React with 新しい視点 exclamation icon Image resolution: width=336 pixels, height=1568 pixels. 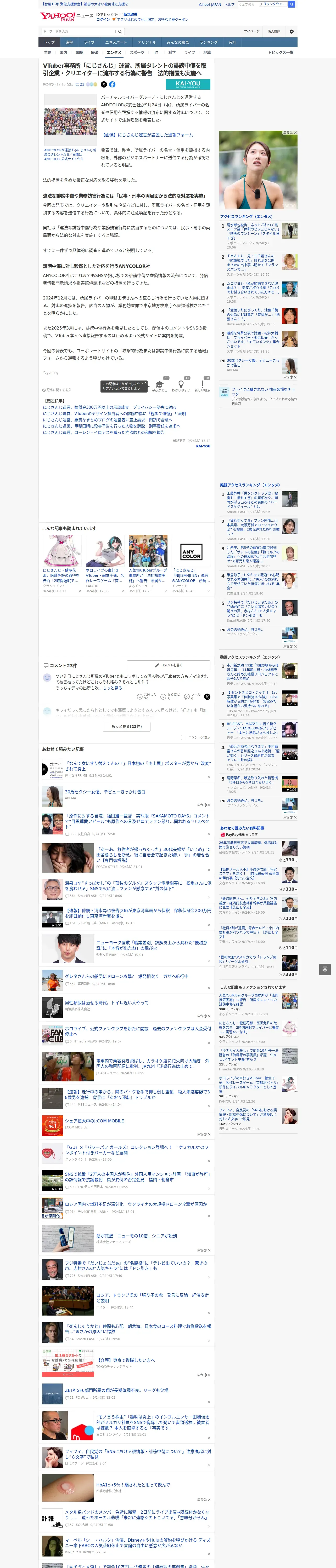203,387
